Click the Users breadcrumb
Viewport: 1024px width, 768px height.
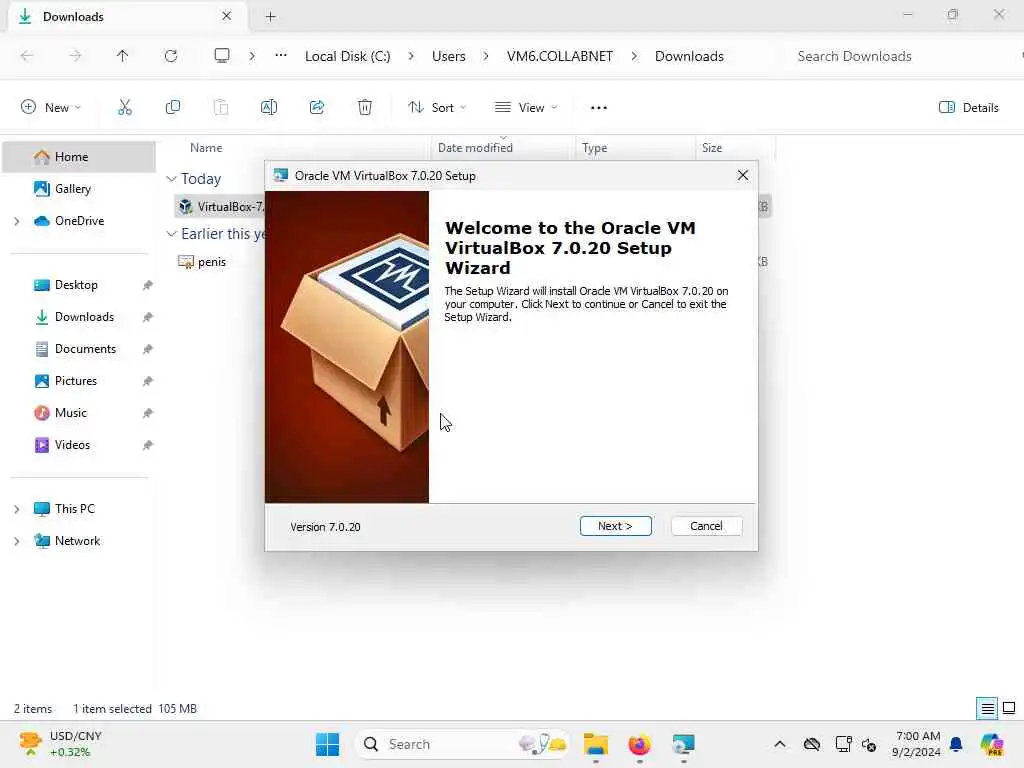[449, 56]
